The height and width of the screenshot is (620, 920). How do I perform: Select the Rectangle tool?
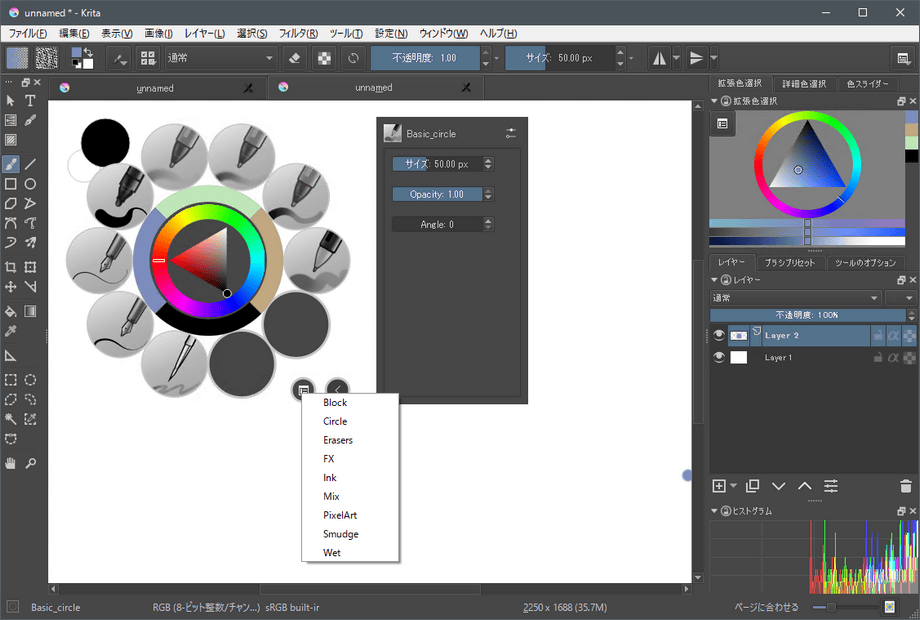(10, 184)
